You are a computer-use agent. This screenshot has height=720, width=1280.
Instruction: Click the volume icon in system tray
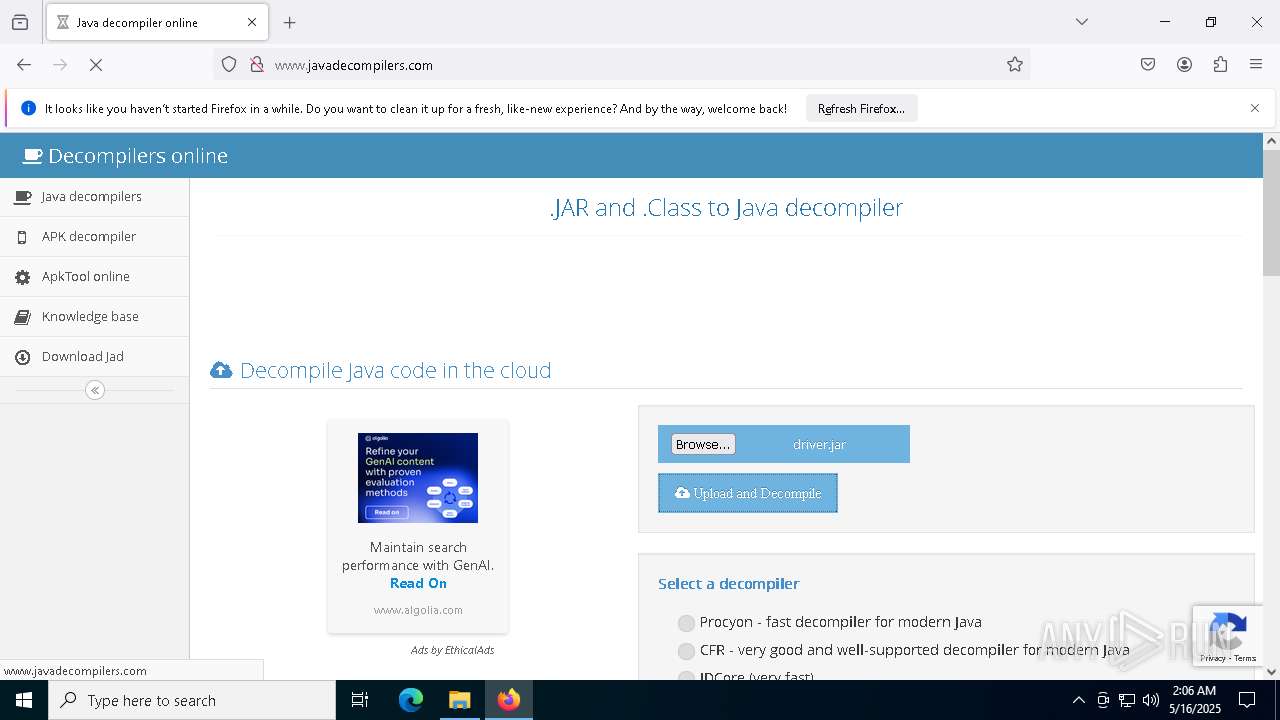1151,700
